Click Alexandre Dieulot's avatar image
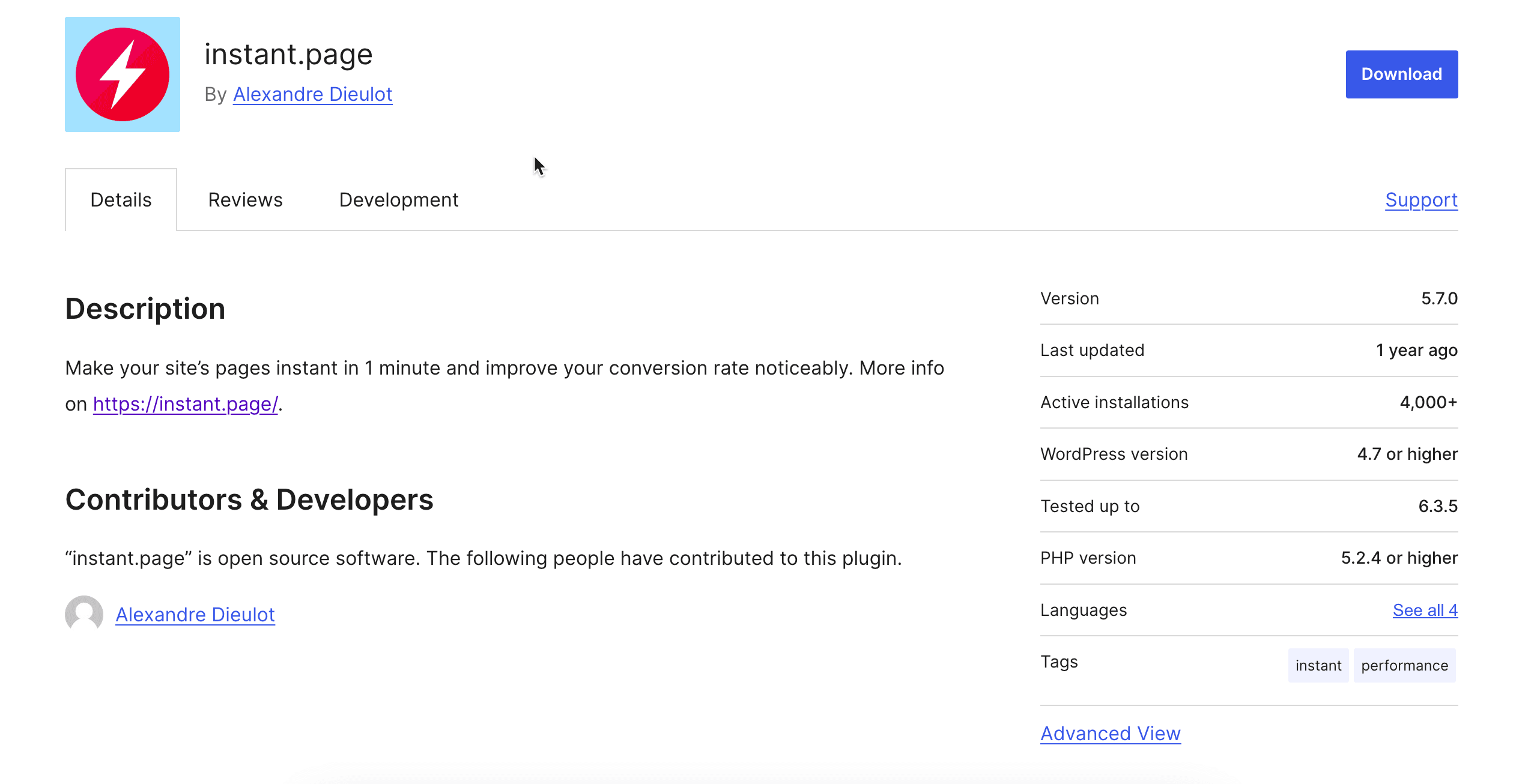 coord(84,614)
